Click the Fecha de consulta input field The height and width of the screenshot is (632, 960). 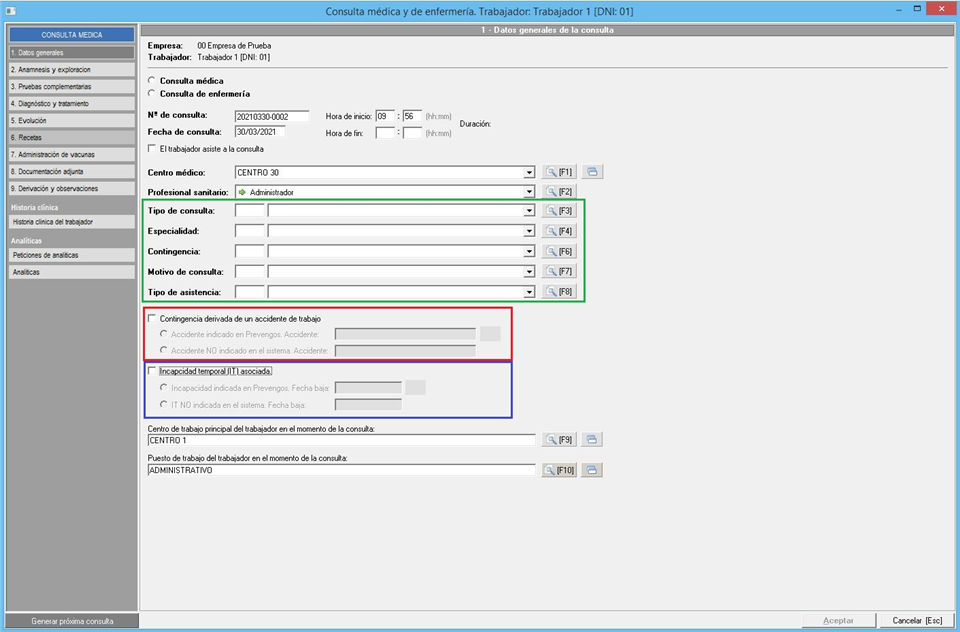[x=261, y=132]
